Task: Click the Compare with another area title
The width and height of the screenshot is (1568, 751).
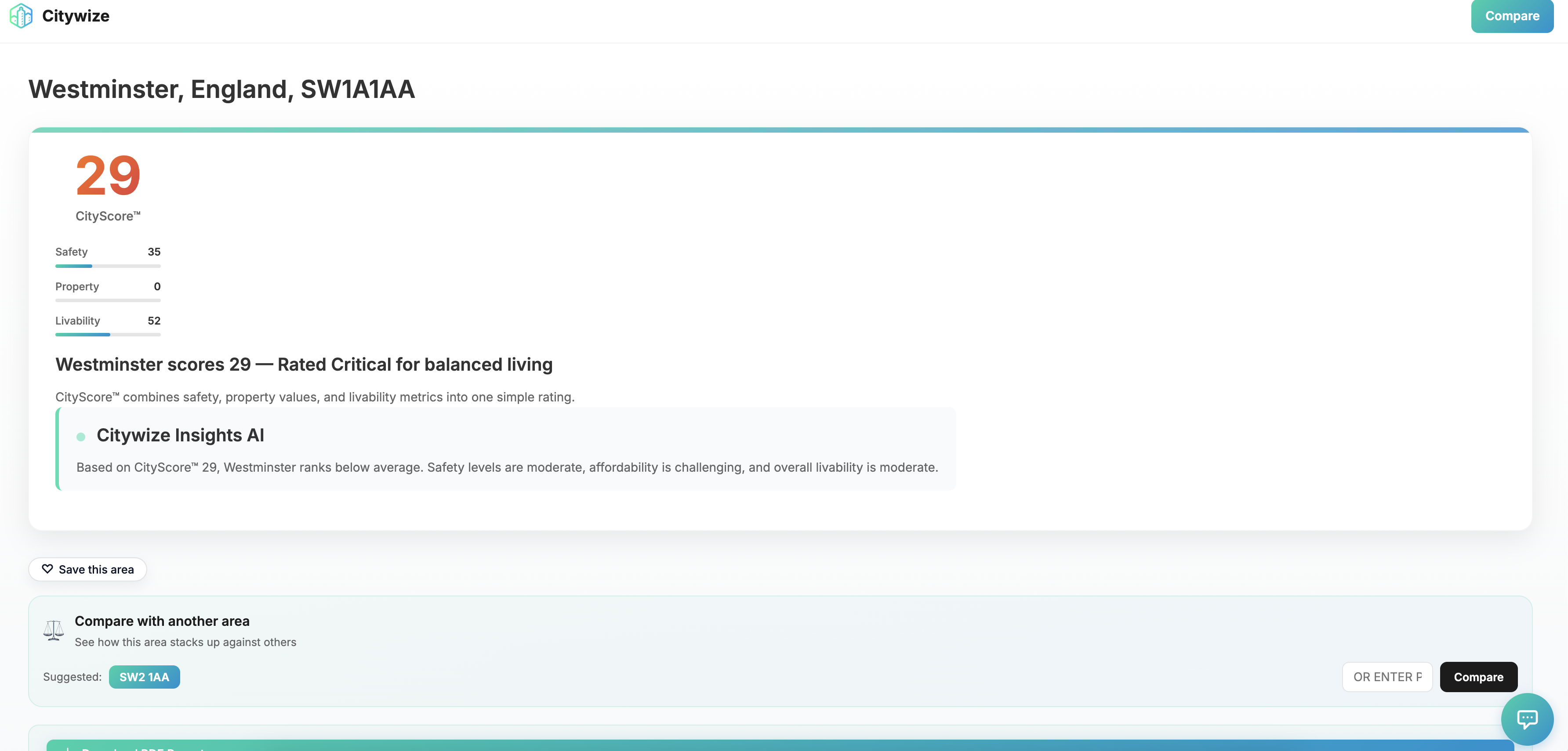Action: click(162, 621)
